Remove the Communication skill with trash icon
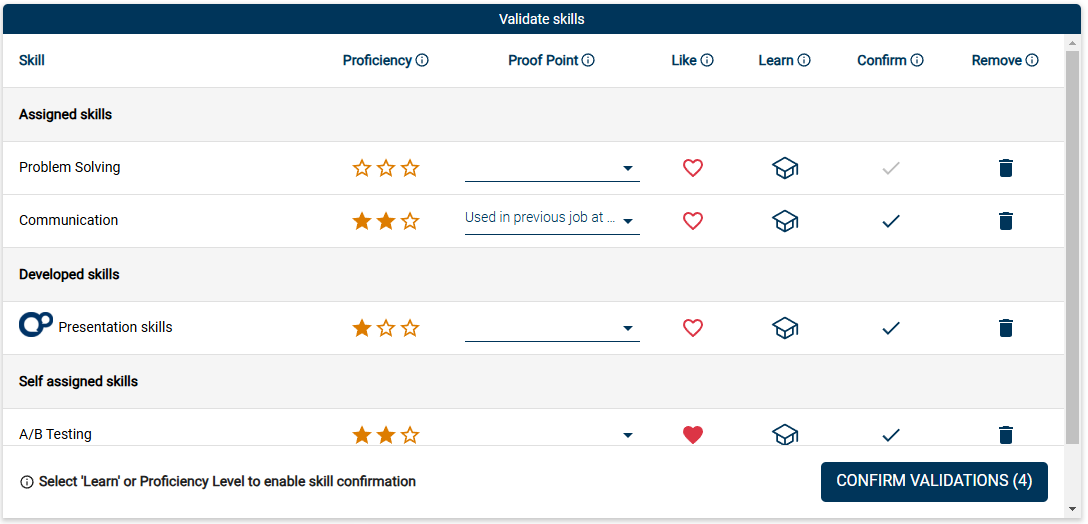This screenshot has height=524, width=1088. 1005,221
